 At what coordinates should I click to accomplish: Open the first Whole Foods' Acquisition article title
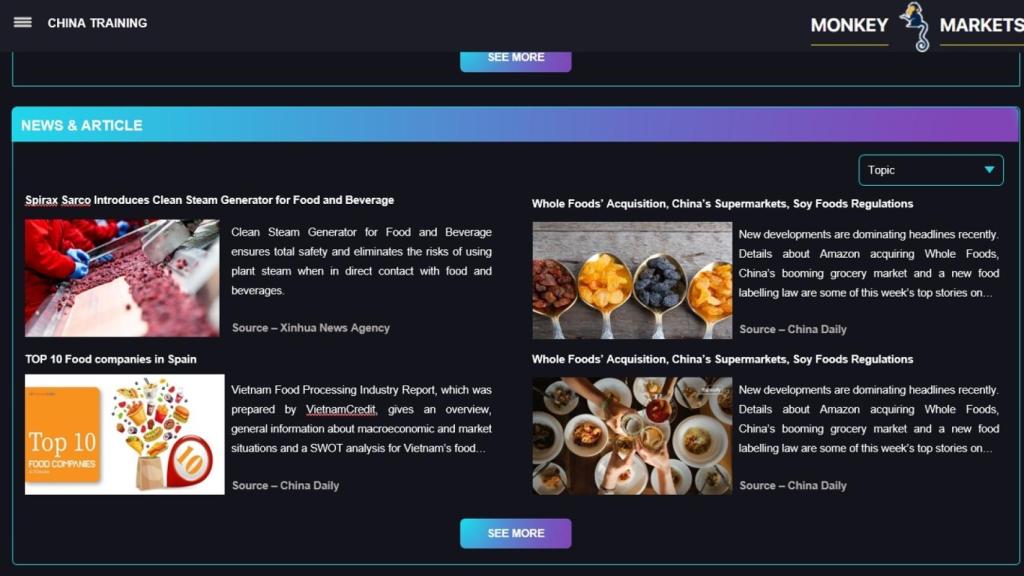pos(722,204)
